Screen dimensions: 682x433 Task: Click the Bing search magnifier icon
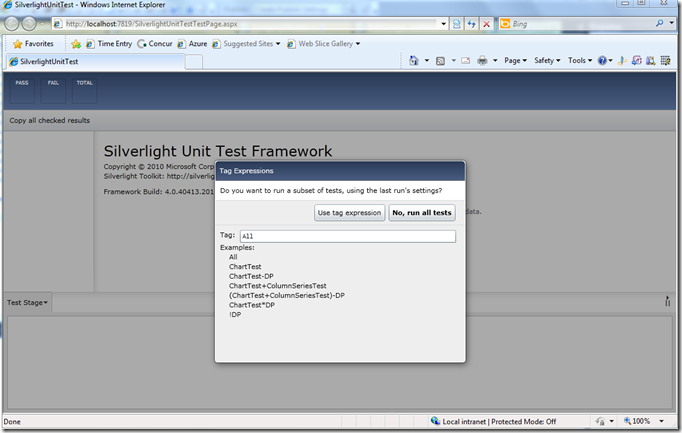pos(660,23)
